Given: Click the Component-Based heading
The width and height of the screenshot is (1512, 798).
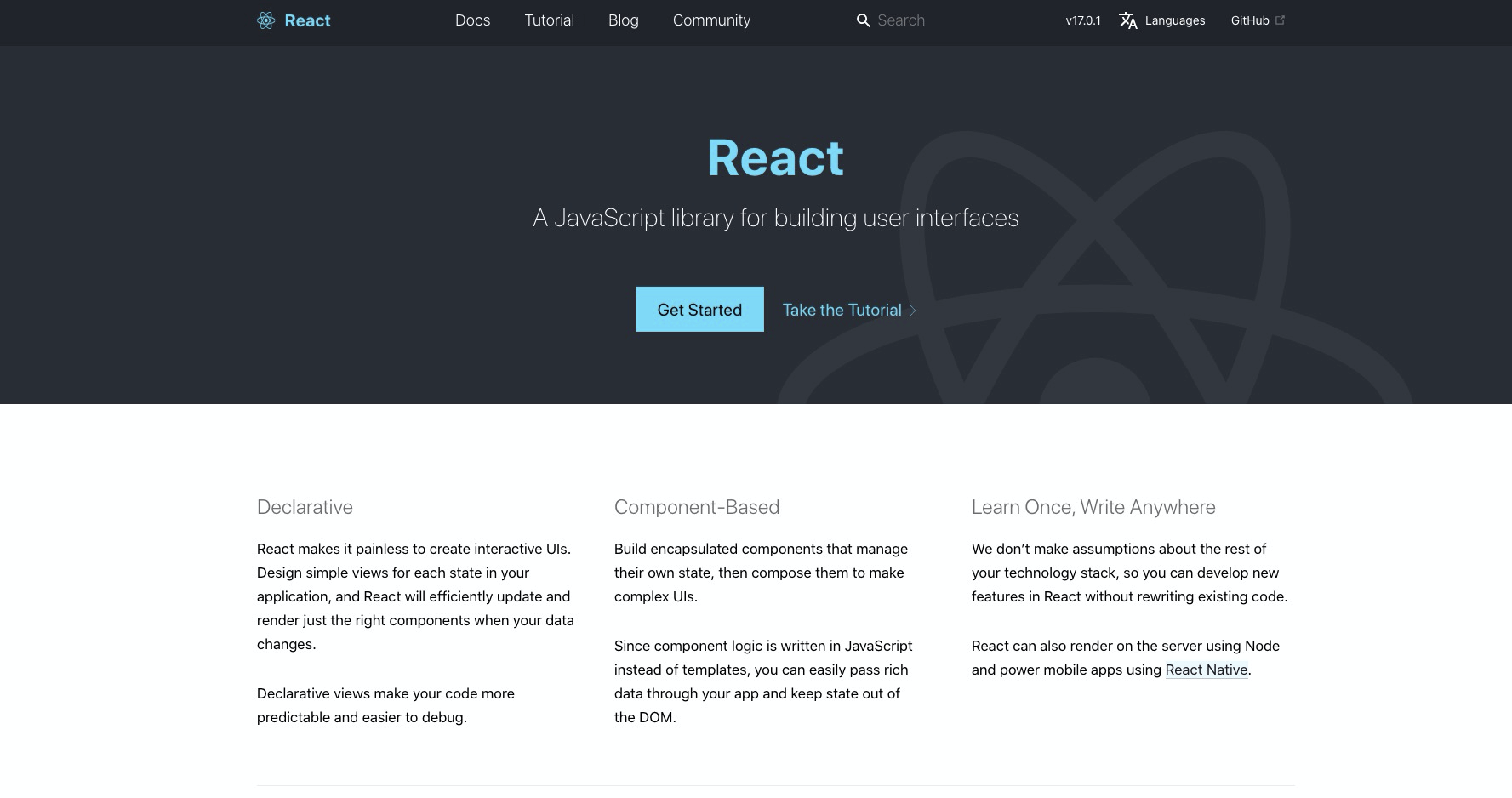Looking at the screenshot, I should click(x=697, y=507).
